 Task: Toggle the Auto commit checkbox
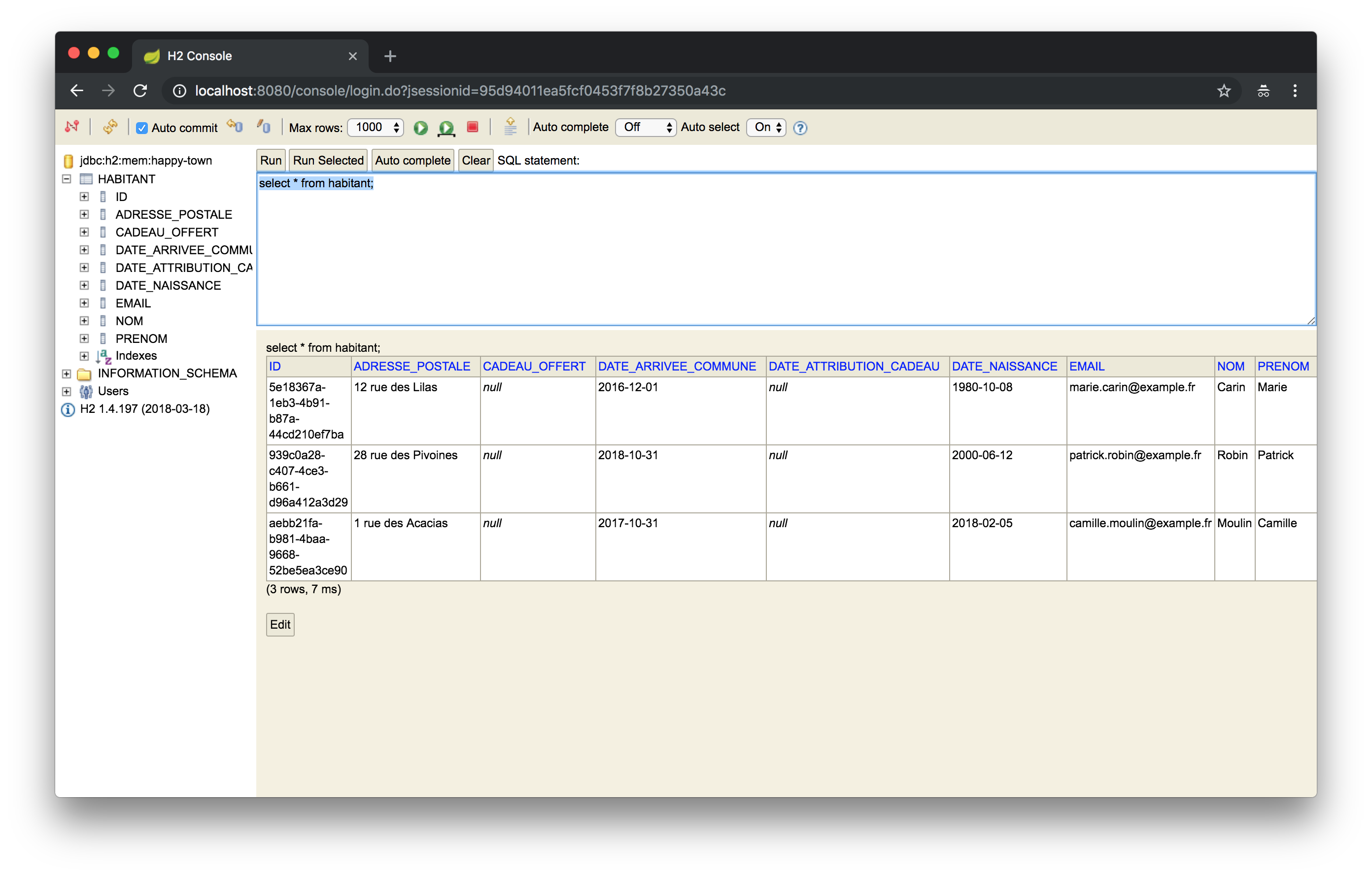(142, 128)
